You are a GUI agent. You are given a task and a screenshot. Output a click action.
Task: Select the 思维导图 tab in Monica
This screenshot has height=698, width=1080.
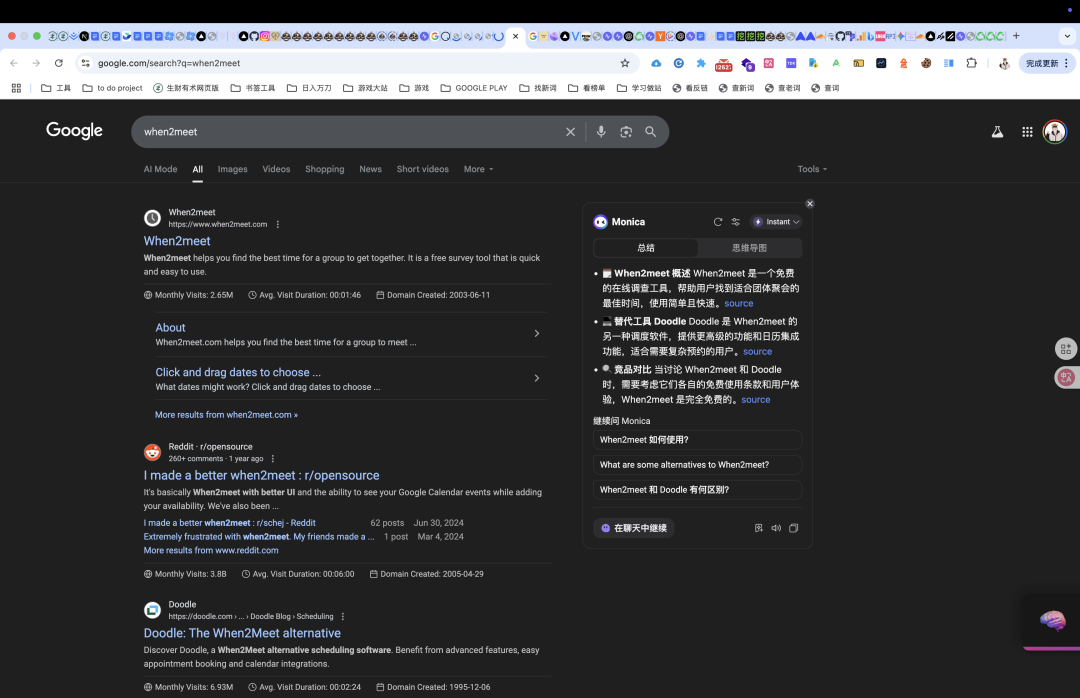[749, 248]
